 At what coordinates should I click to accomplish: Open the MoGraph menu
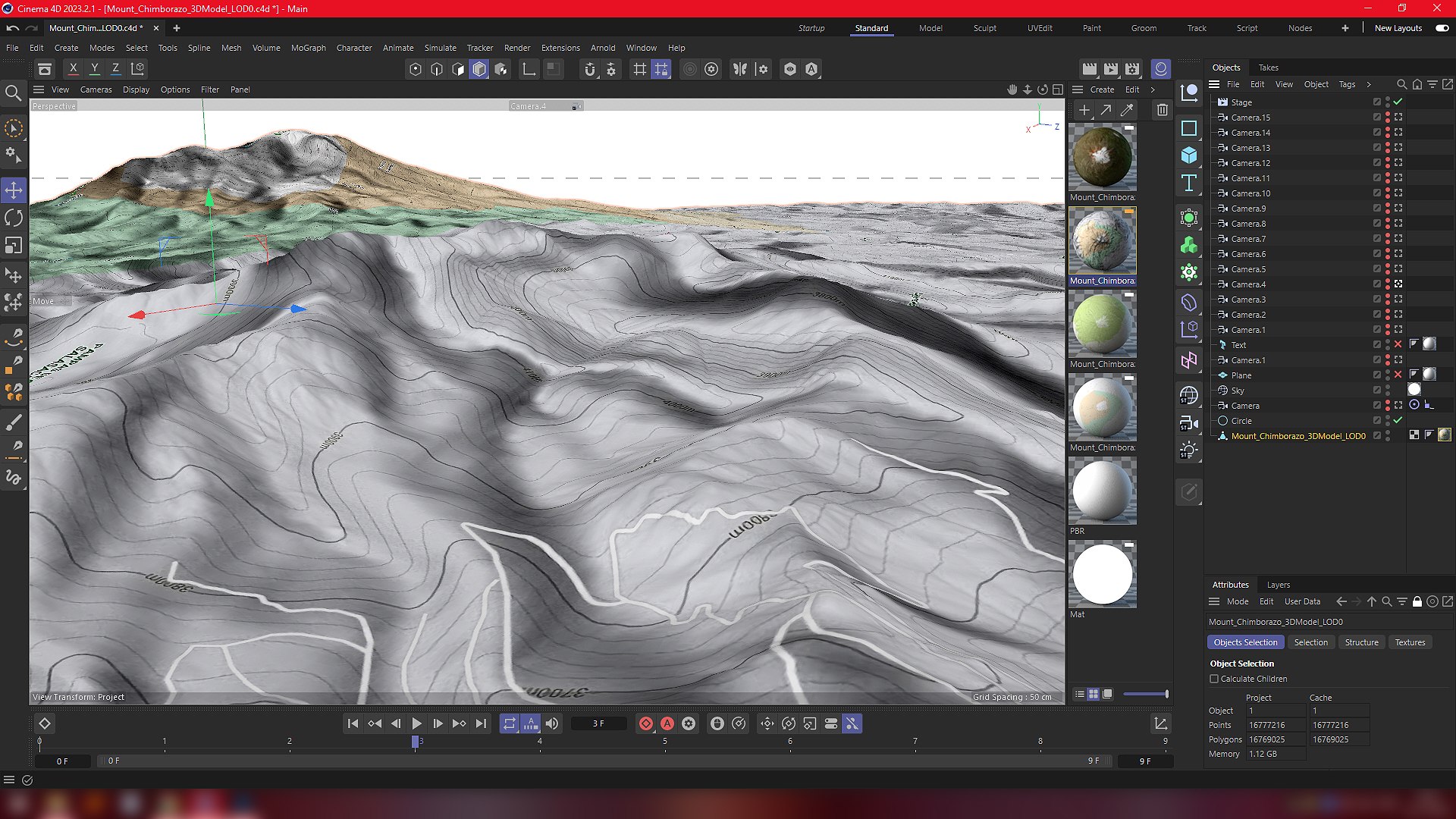[309, 48]
